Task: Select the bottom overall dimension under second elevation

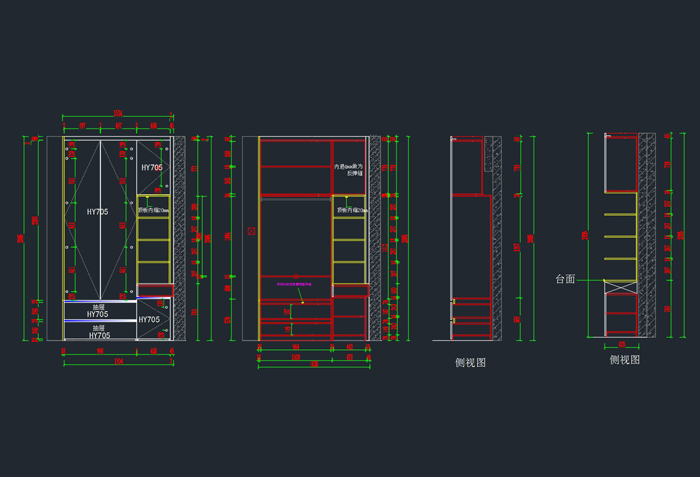Action: (x=313, y=365)
